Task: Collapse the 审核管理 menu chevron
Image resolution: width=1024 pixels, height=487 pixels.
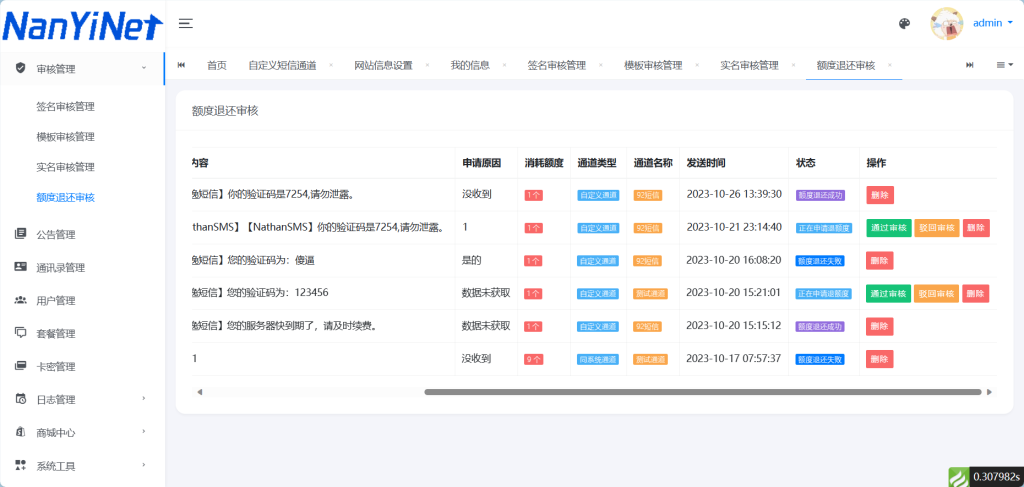Action: click(144, 67)
